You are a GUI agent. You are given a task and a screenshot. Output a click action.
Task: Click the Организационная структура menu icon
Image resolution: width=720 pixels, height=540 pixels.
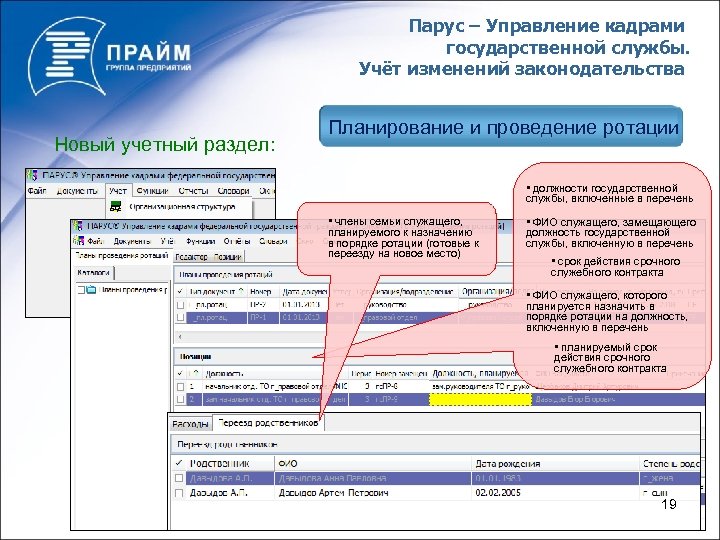click(x=116, y=207)
